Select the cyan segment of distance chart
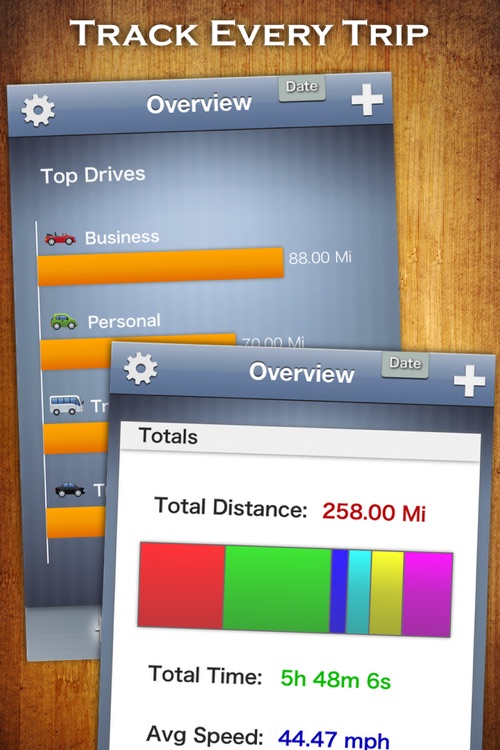The width and height of the screenshot is (500, 750). coord(358,592)
